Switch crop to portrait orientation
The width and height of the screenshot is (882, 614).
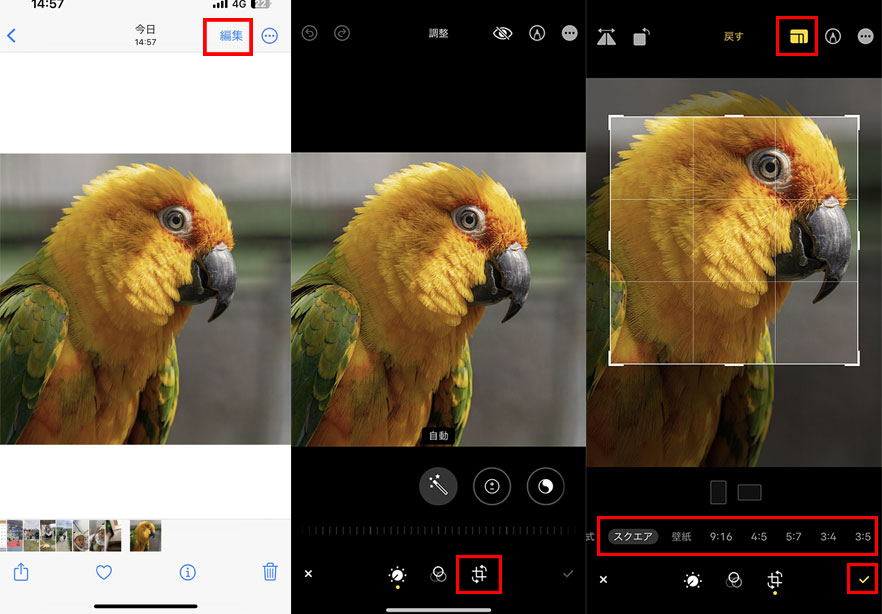(x=717, y=492)
